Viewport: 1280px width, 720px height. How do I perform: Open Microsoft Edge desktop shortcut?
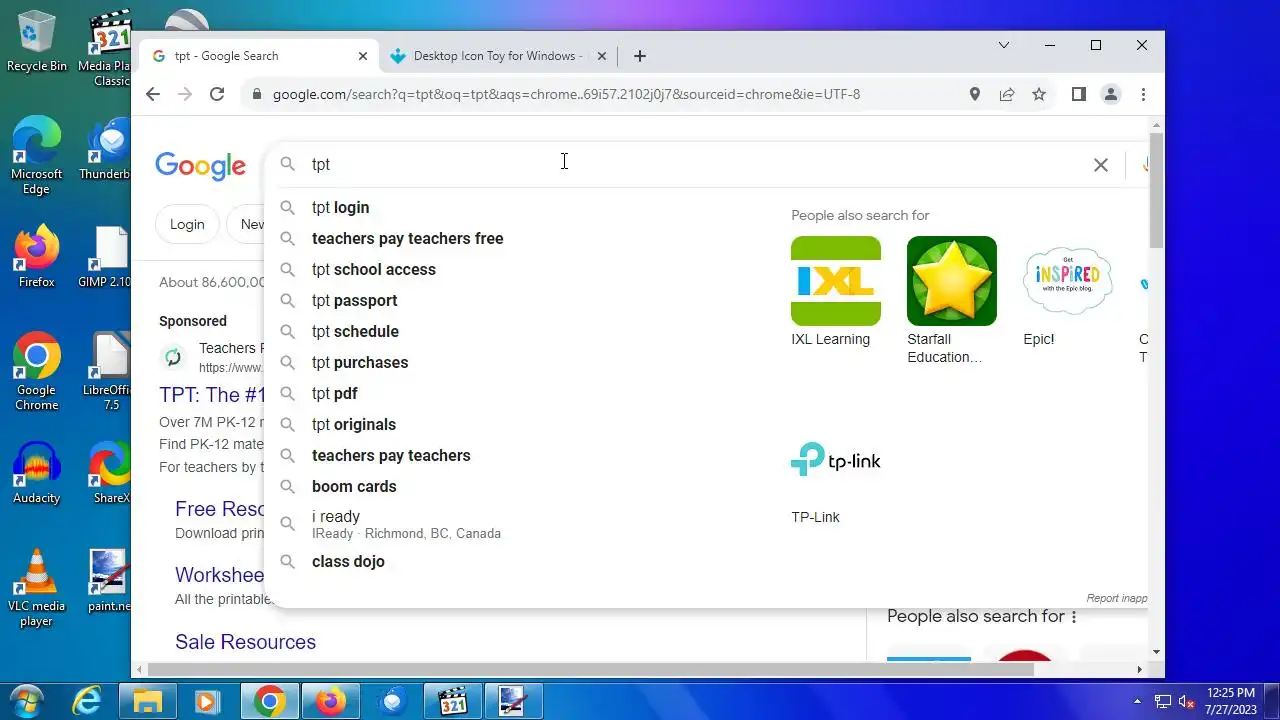(37, 155)
